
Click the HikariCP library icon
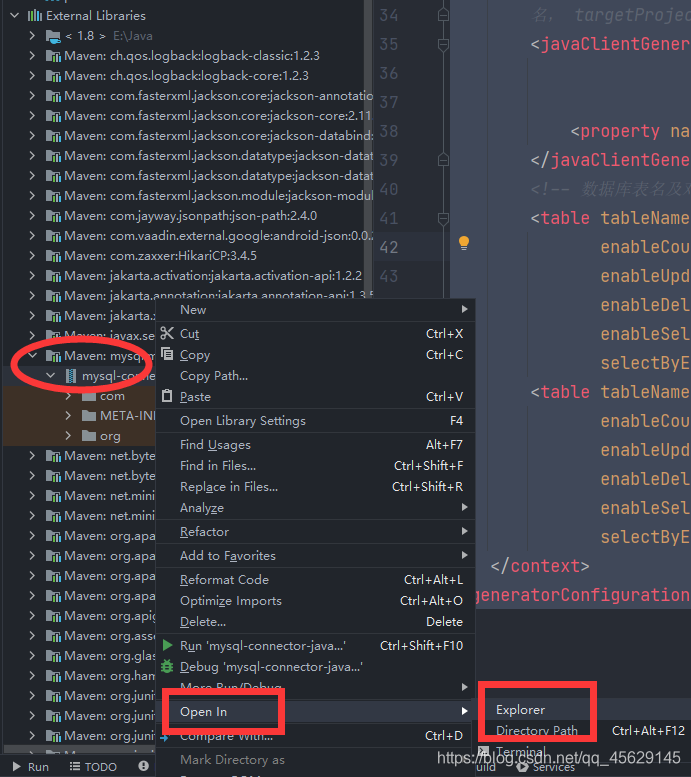pyautogui.click(x=54, y=256)
